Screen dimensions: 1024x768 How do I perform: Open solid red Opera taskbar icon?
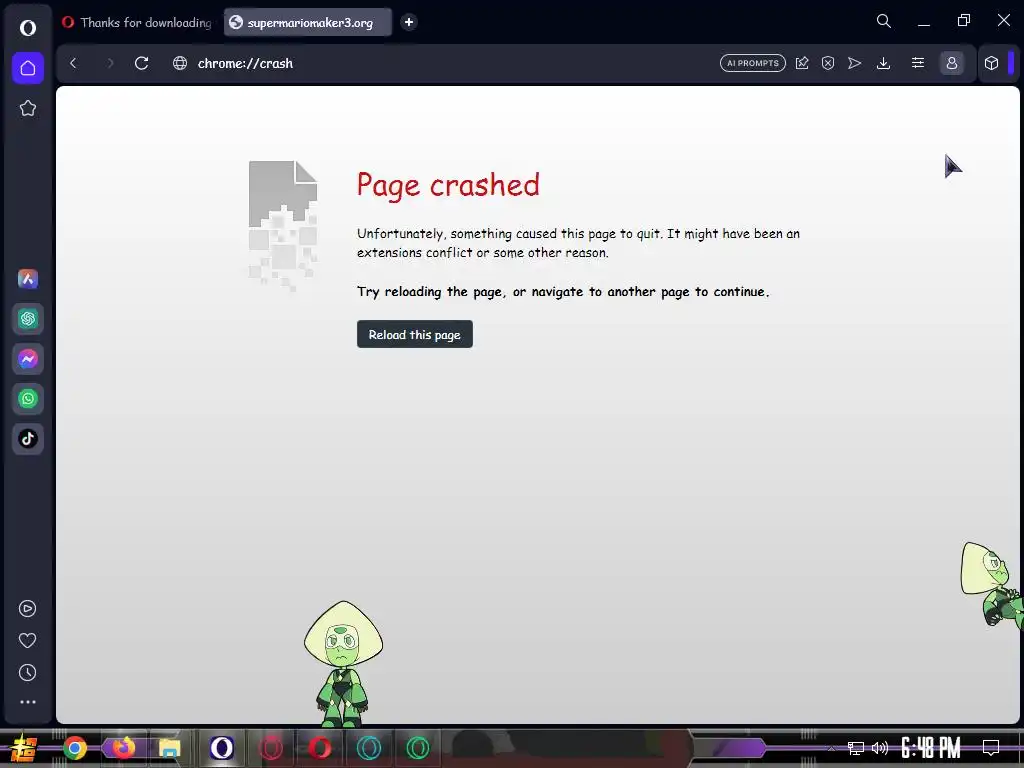(x=320, y=748)
